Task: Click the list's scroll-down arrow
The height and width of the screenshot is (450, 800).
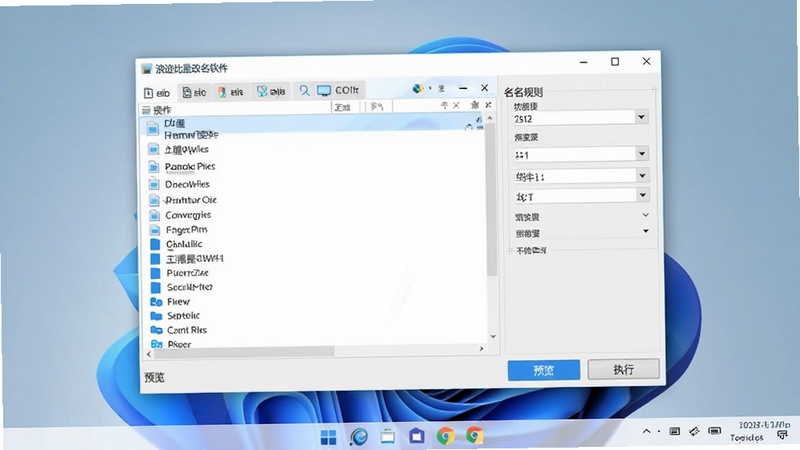Action: pyautogui.click(x=493, y=336)
